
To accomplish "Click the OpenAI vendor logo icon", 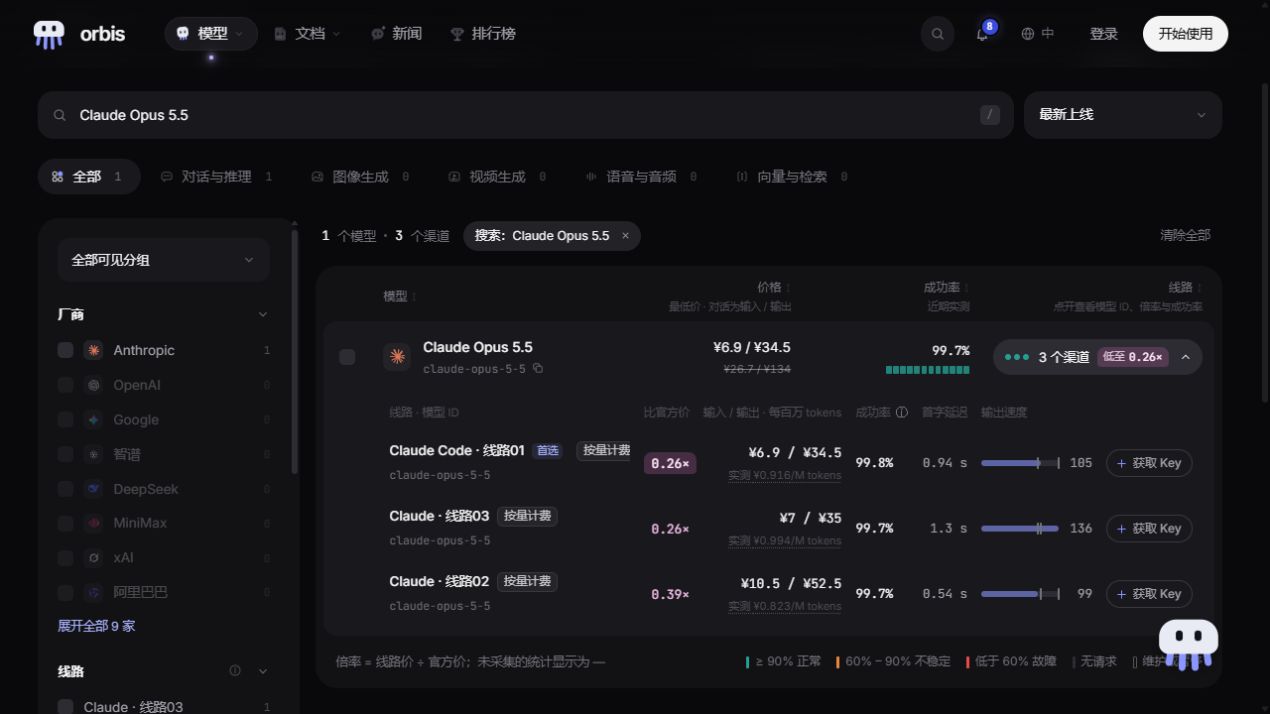I will [x=93, y=385].
